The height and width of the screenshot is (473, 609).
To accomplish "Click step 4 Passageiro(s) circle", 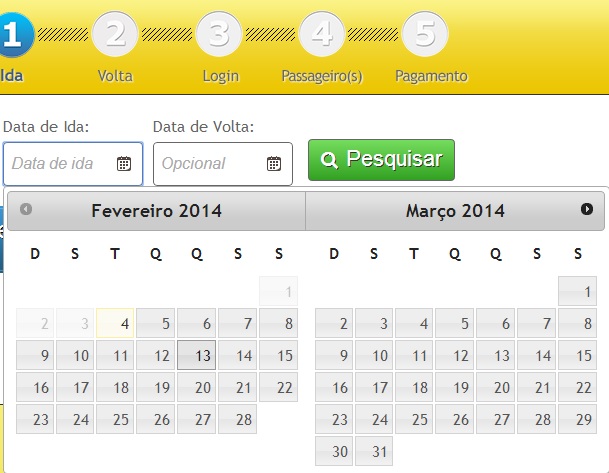I will [x=321, y=34].
